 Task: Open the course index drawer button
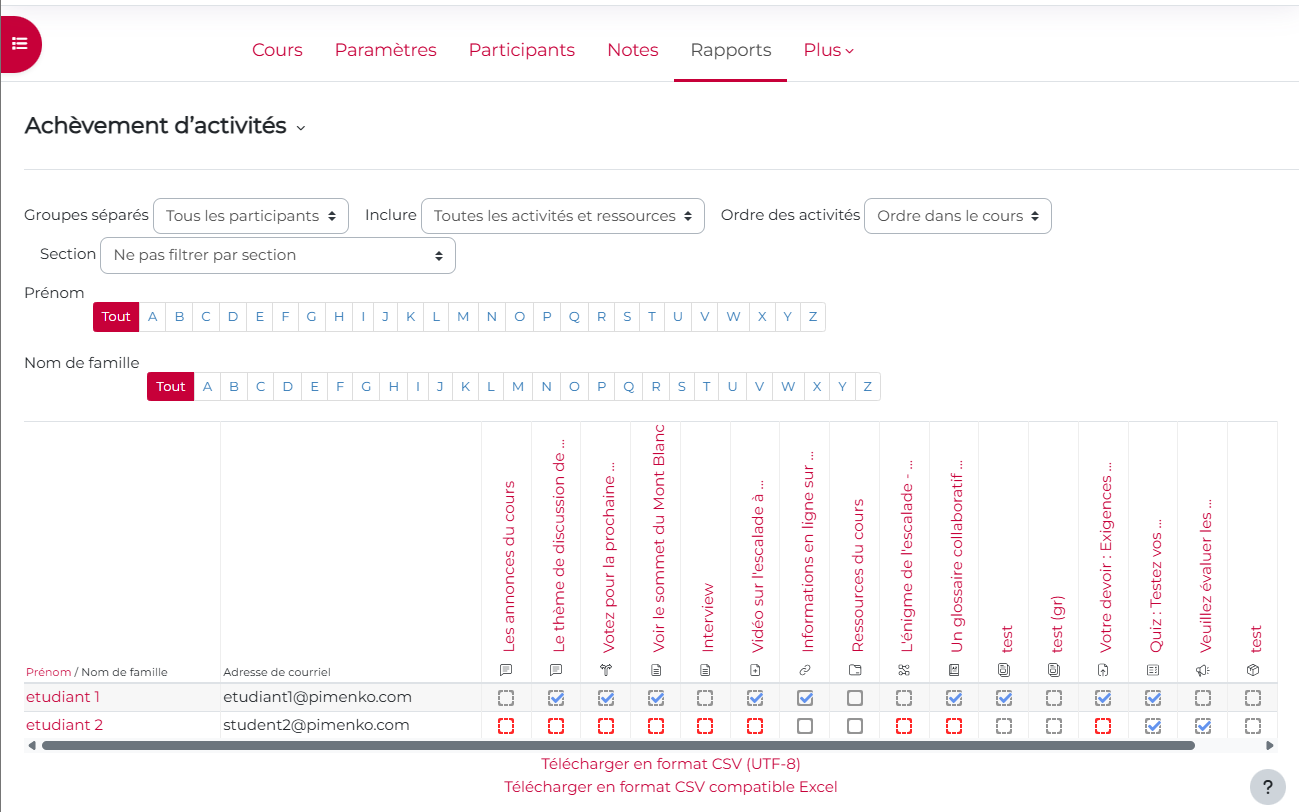[20, 44]
